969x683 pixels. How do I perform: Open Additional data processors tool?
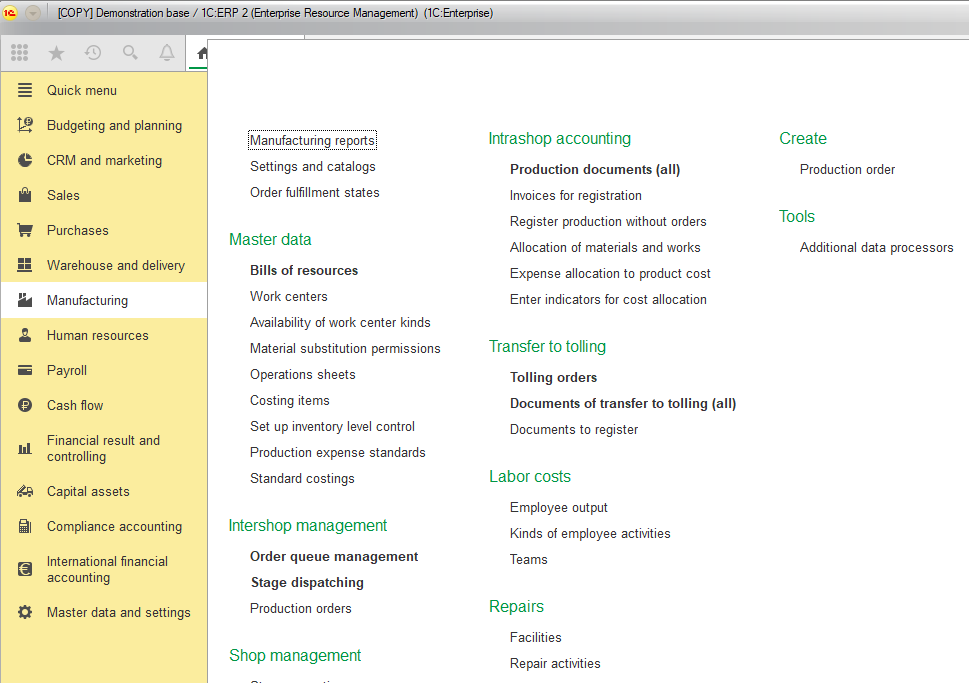[x=876, y=247]
